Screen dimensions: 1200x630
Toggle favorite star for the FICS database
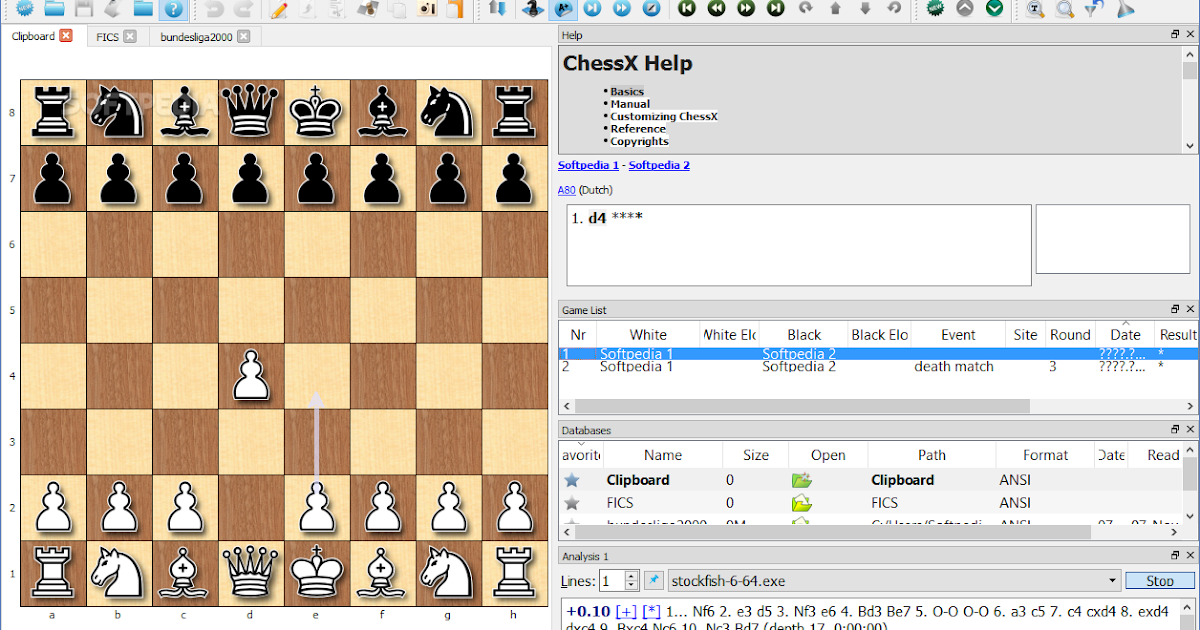571,503
